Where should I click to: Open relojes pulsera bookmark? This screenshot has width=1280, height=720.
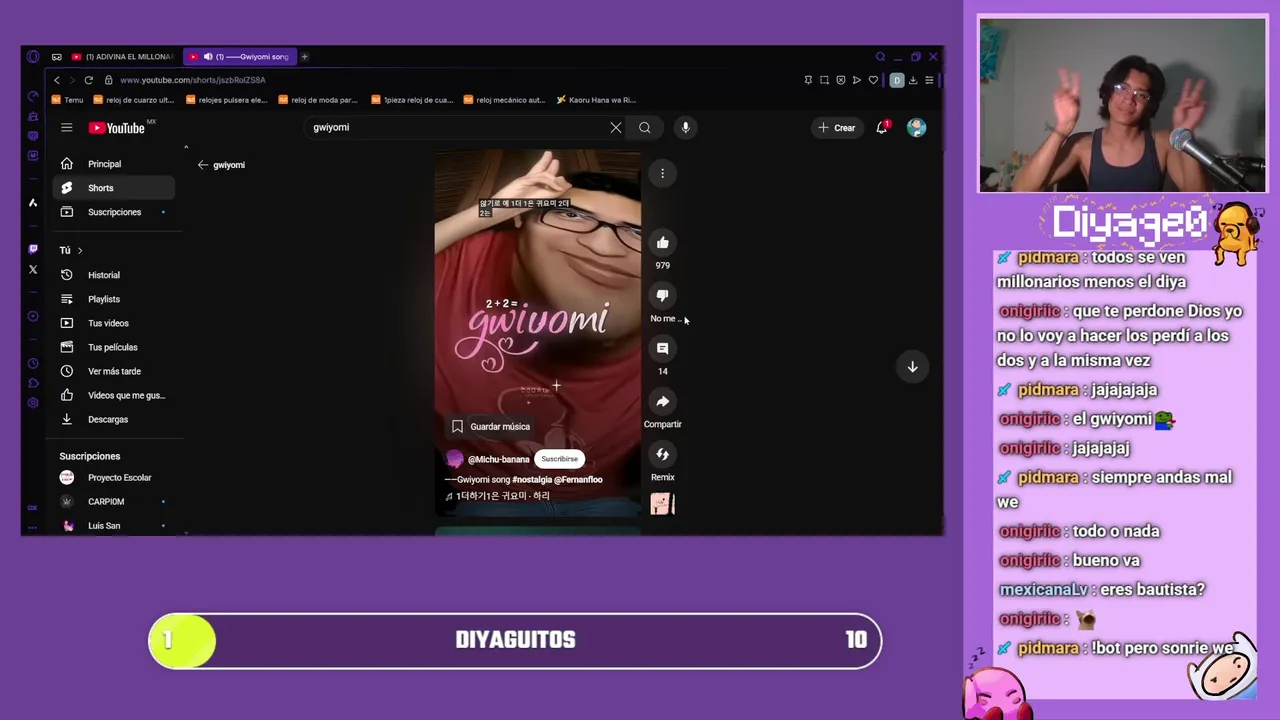(x=227, y=100)
